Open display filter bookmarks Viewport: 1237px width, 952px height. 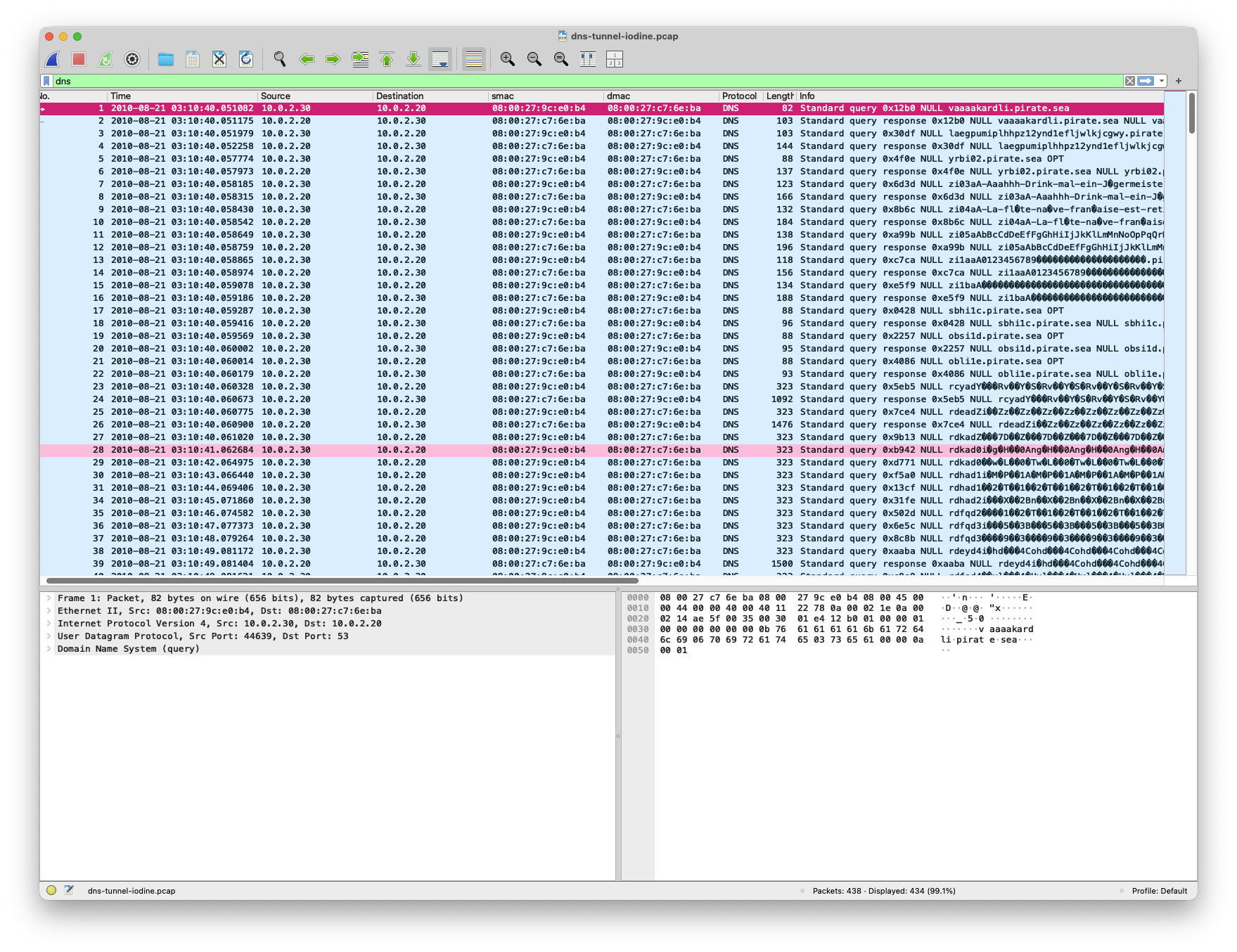point(46,81)
